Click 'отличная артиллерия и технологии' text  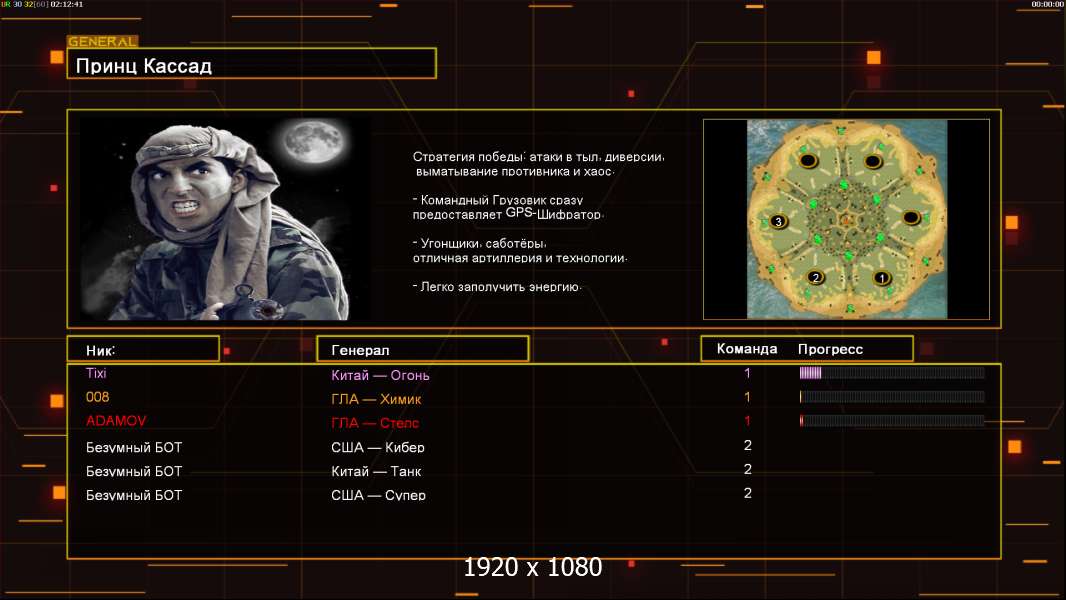point(519,258)
